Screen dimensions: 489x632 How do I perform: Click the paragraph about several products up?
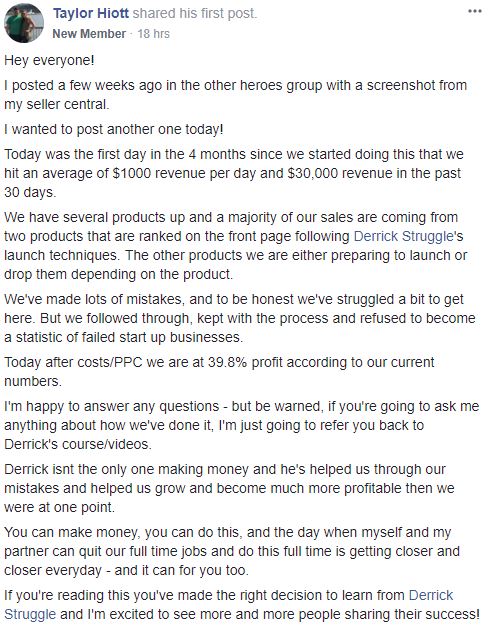(235, 246)
